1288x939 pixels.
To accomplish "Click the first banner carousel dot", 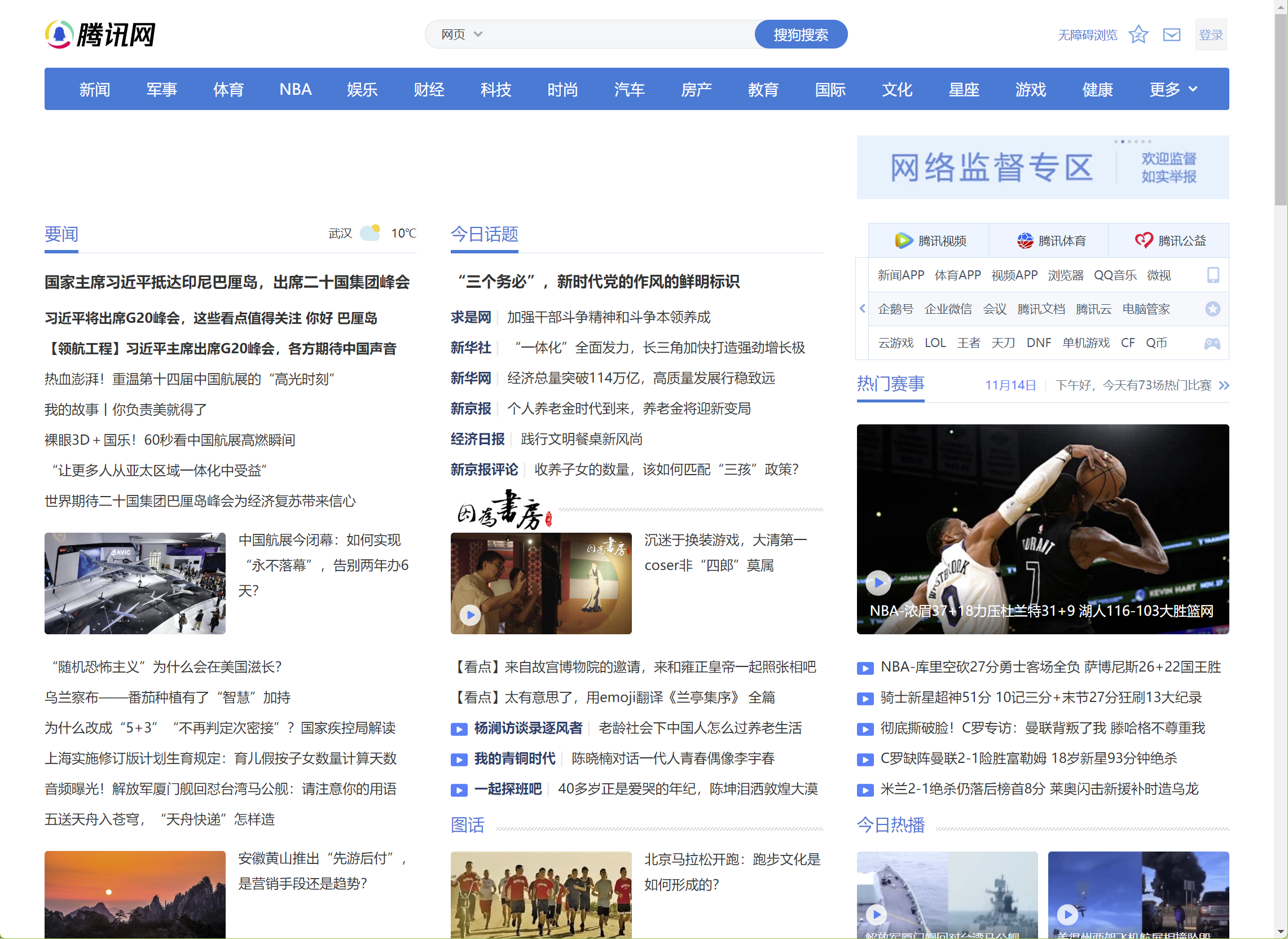I will (x=1116, y=142).
